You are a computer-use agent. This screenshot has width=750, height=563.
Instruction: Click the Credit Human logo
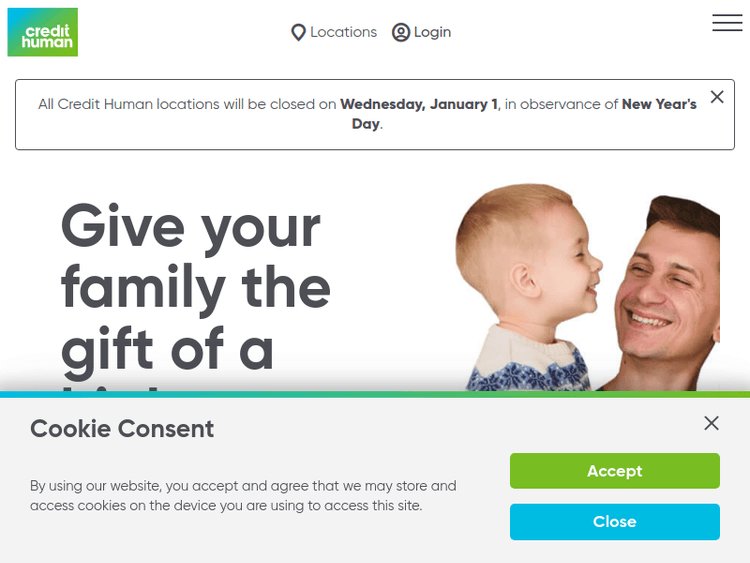click(42, 32)
